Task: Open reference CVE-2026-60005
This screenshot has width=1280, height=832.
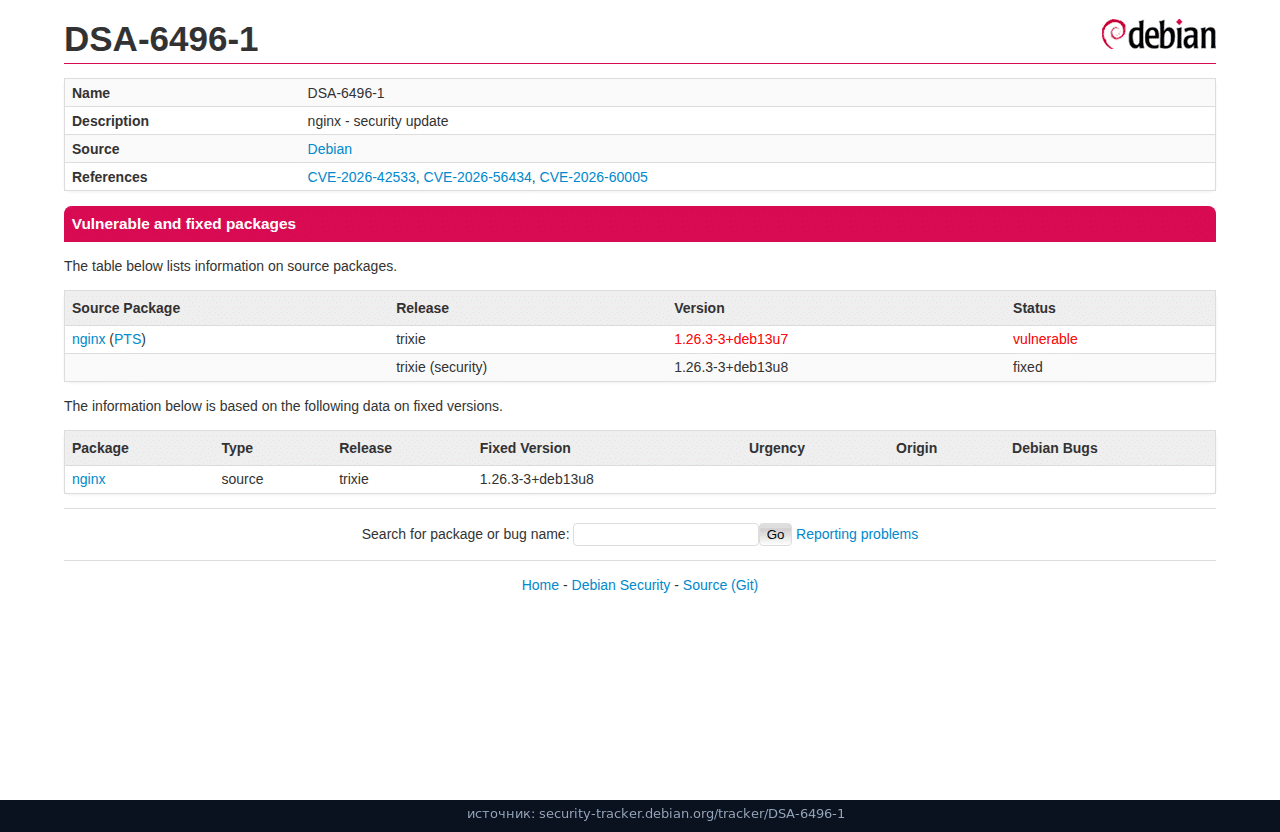Action: tap(594, 177)
